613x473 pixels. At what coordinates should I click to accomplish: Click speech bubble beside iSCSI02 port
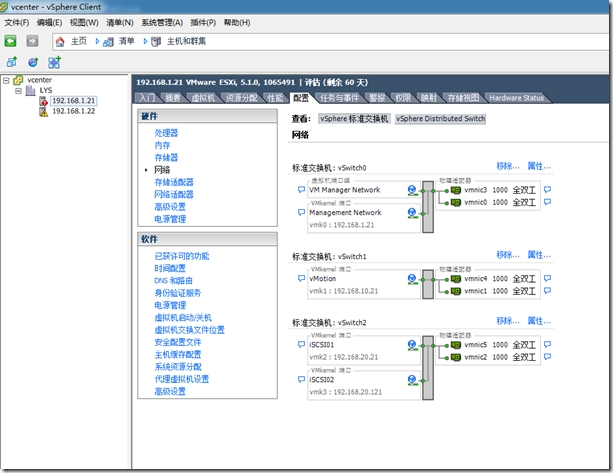click(x=301, y=379)
